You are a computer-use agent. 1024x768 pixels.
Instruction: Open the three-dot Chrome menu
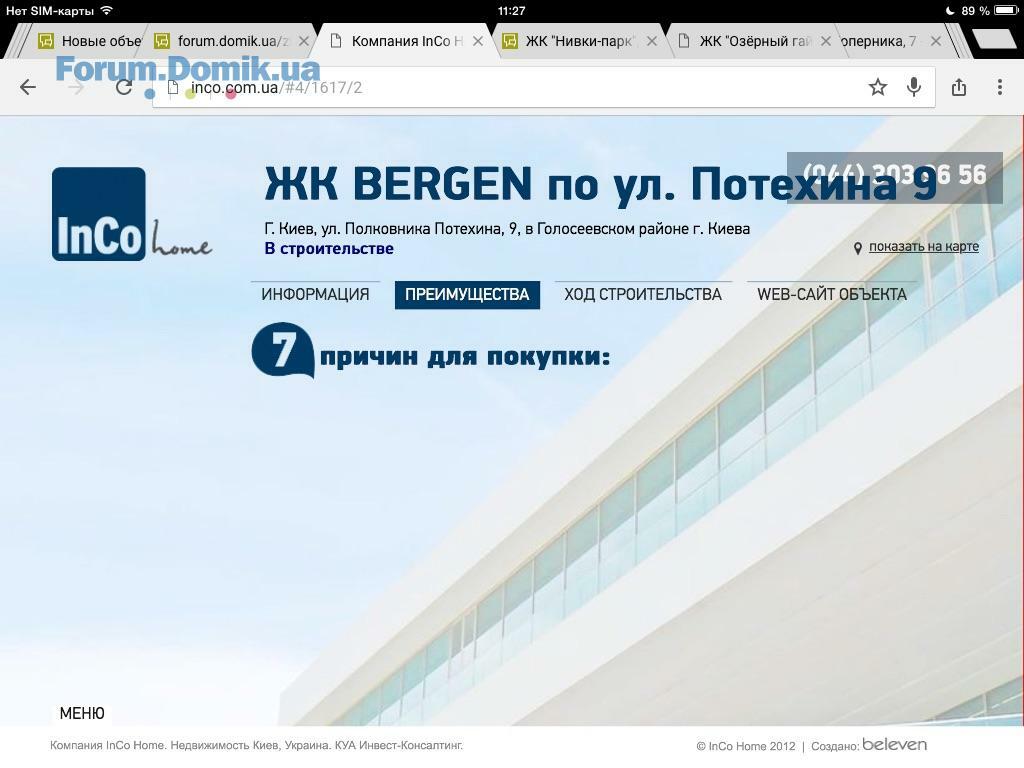tap(1000, 87)
